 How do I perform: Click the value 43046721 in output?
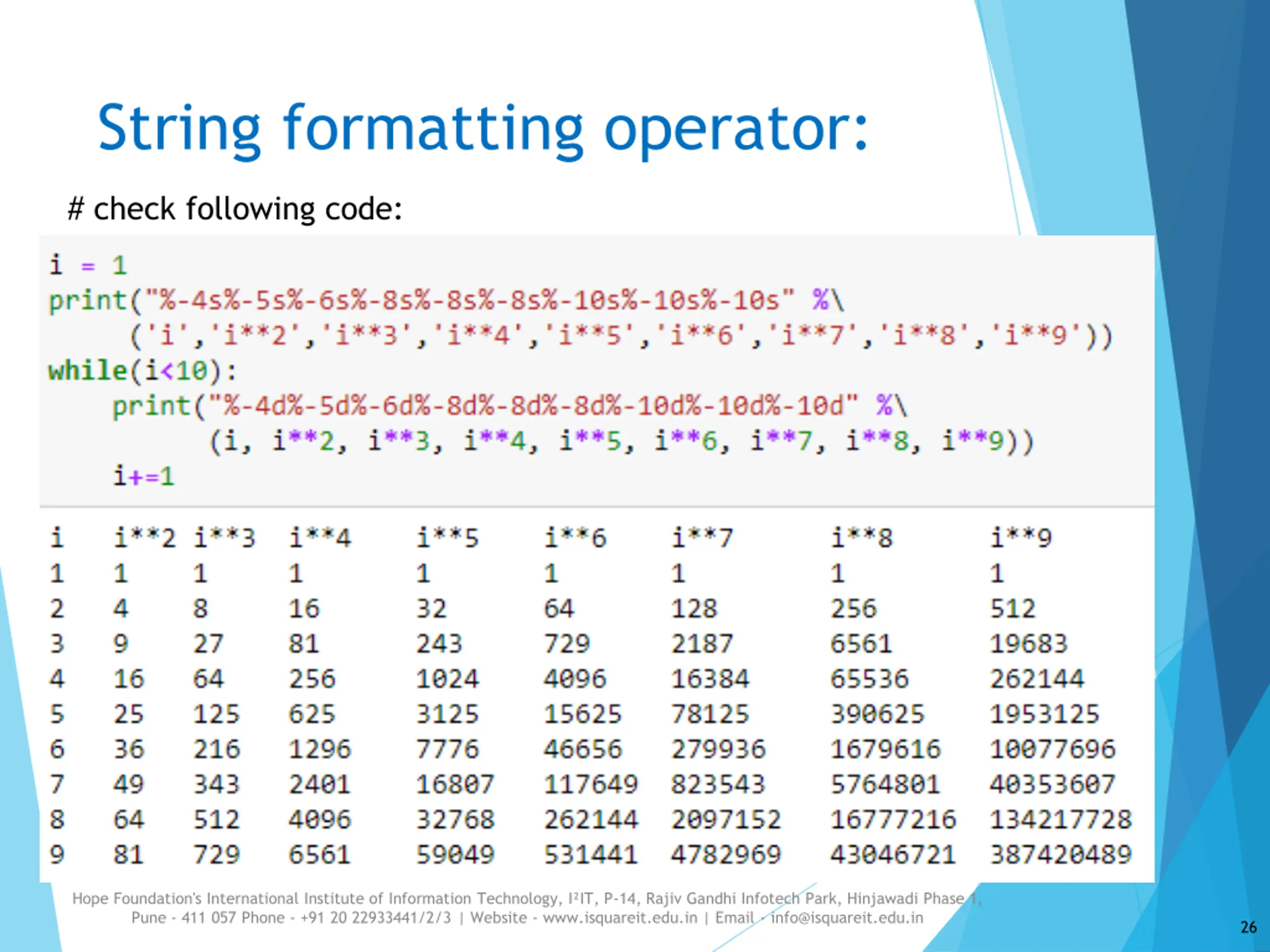(893, 854)
